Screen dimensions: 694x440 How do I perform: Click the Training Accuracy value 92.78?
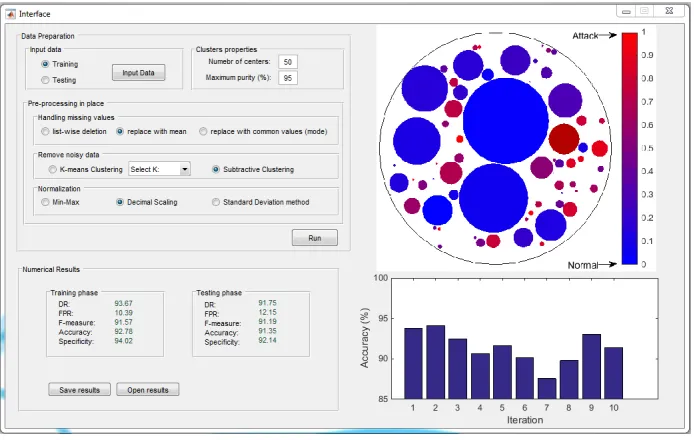(x=123, y=331)
